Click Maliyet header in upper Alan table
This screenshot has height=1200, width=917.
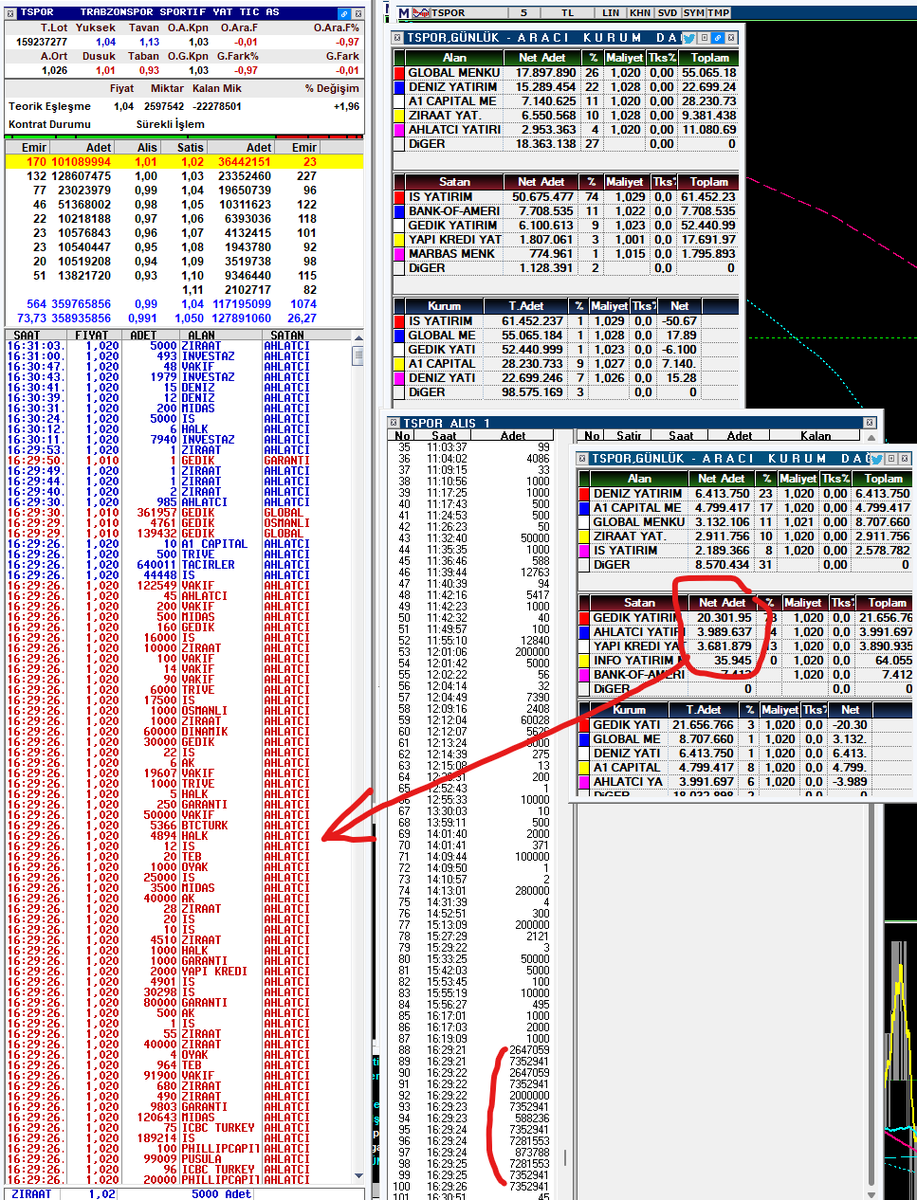[x=625, y=57]
